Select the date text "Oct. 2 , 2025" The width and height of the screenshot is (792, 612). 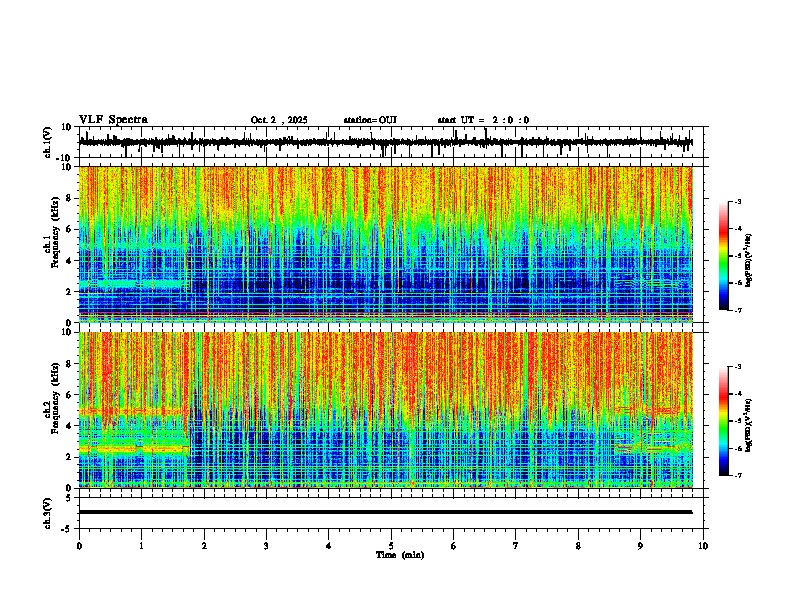[279, 120]
